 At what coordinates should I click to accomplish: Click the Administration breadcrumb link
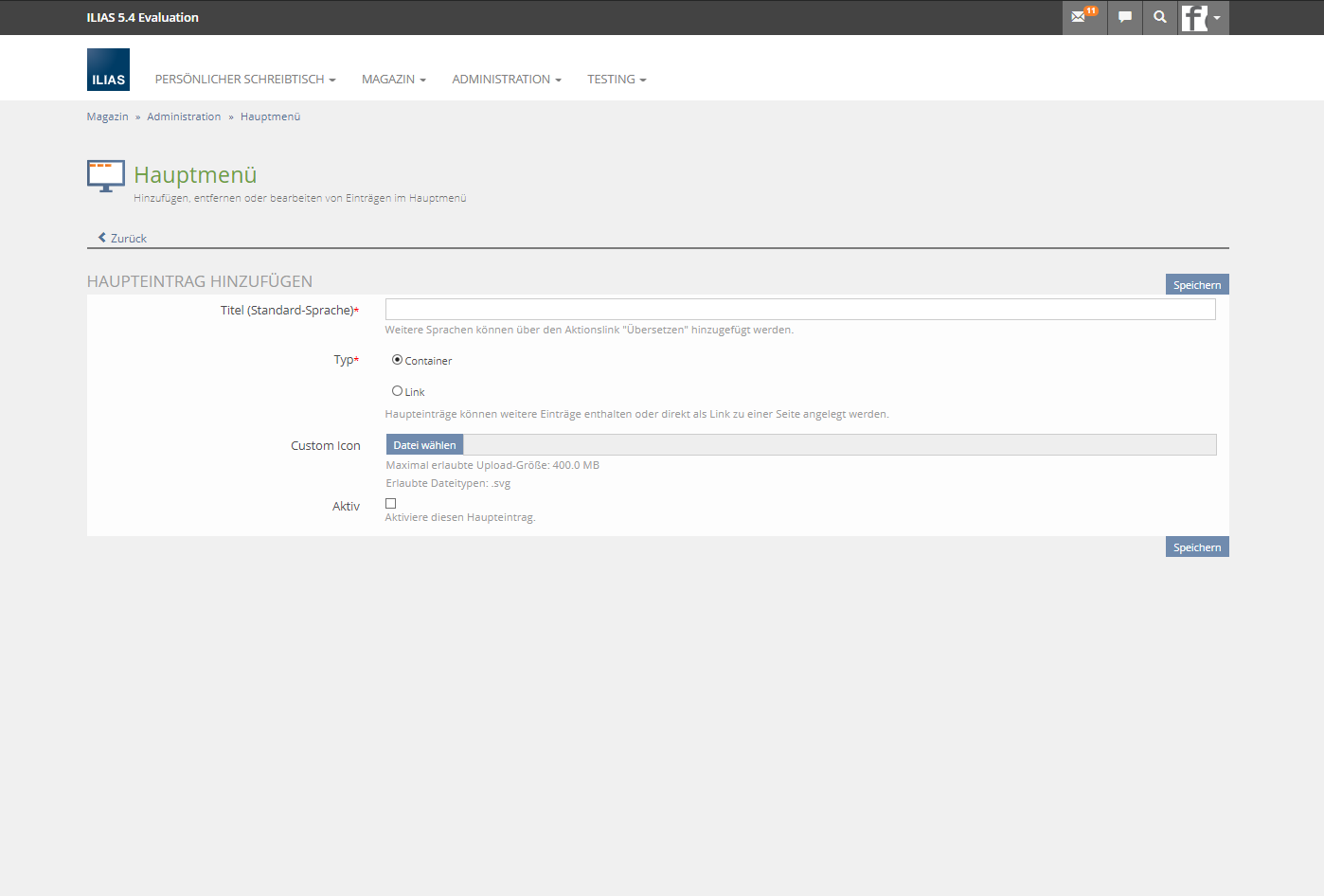tap(184, 116)
